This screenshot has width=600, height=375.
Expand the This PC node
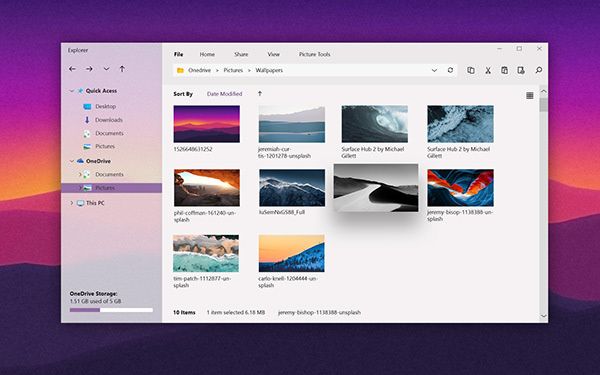pyautogui.click(x=72, y=203)
